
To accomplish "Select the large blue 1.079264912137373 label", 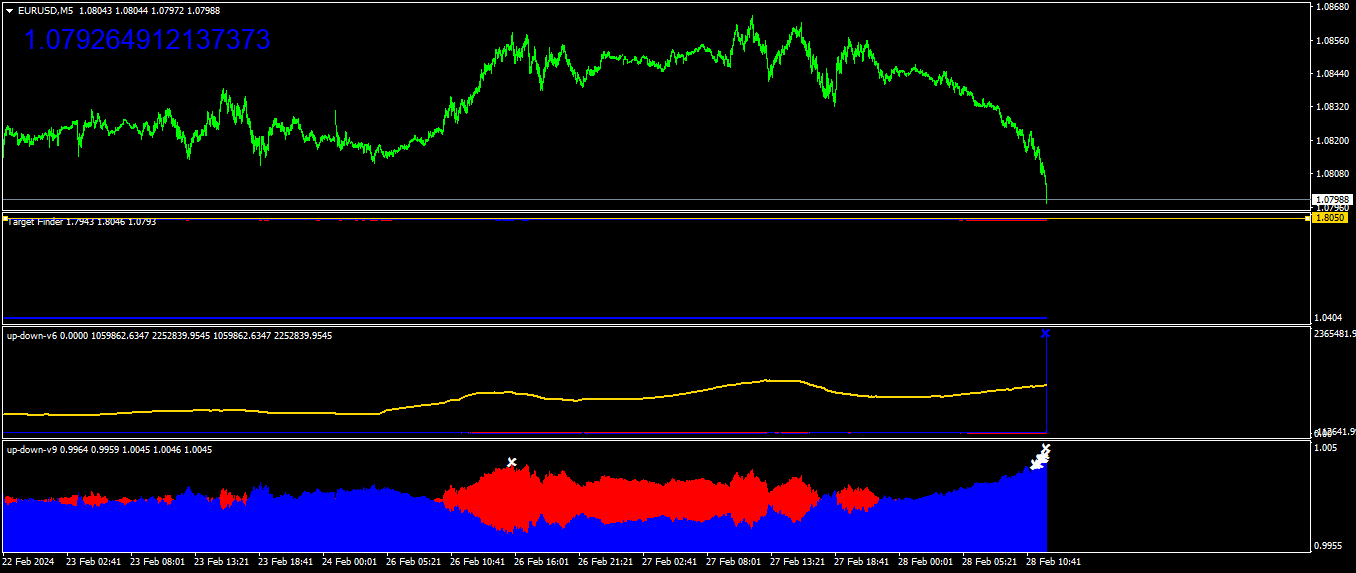I will click(x=146, y=41).
